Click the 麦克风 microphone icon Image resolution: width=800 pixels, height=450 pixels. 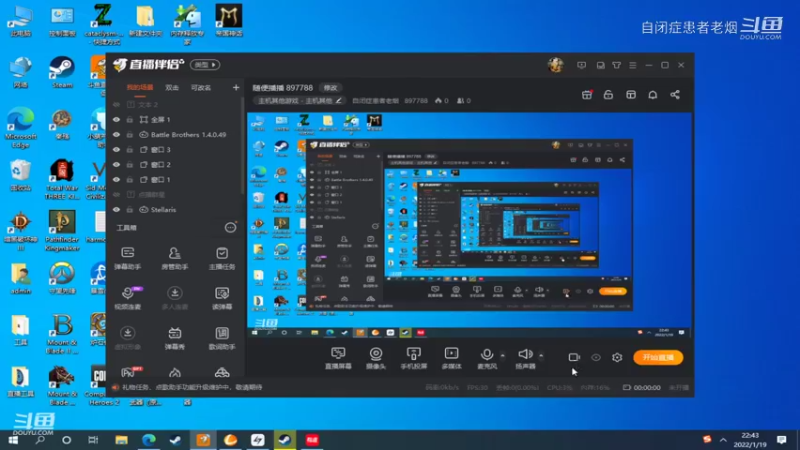(x=487, y=354)
